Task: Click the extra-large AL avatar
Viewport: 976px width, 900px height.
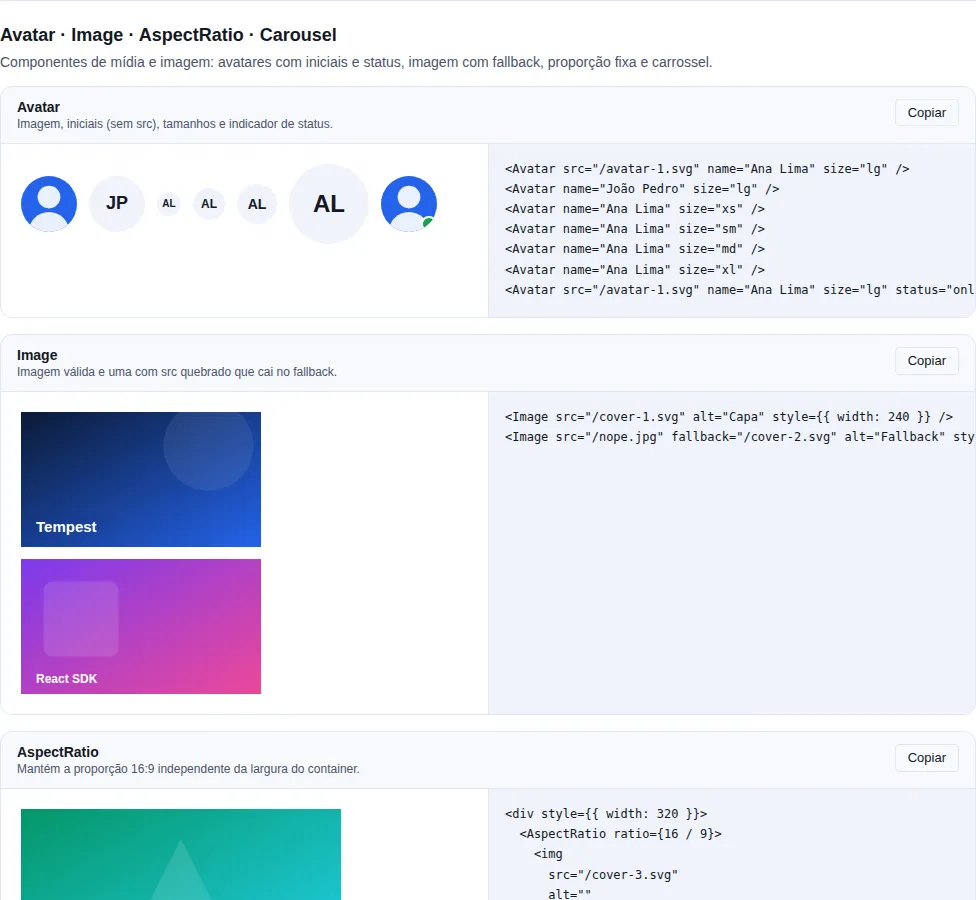Action: [x=329, y=204]
